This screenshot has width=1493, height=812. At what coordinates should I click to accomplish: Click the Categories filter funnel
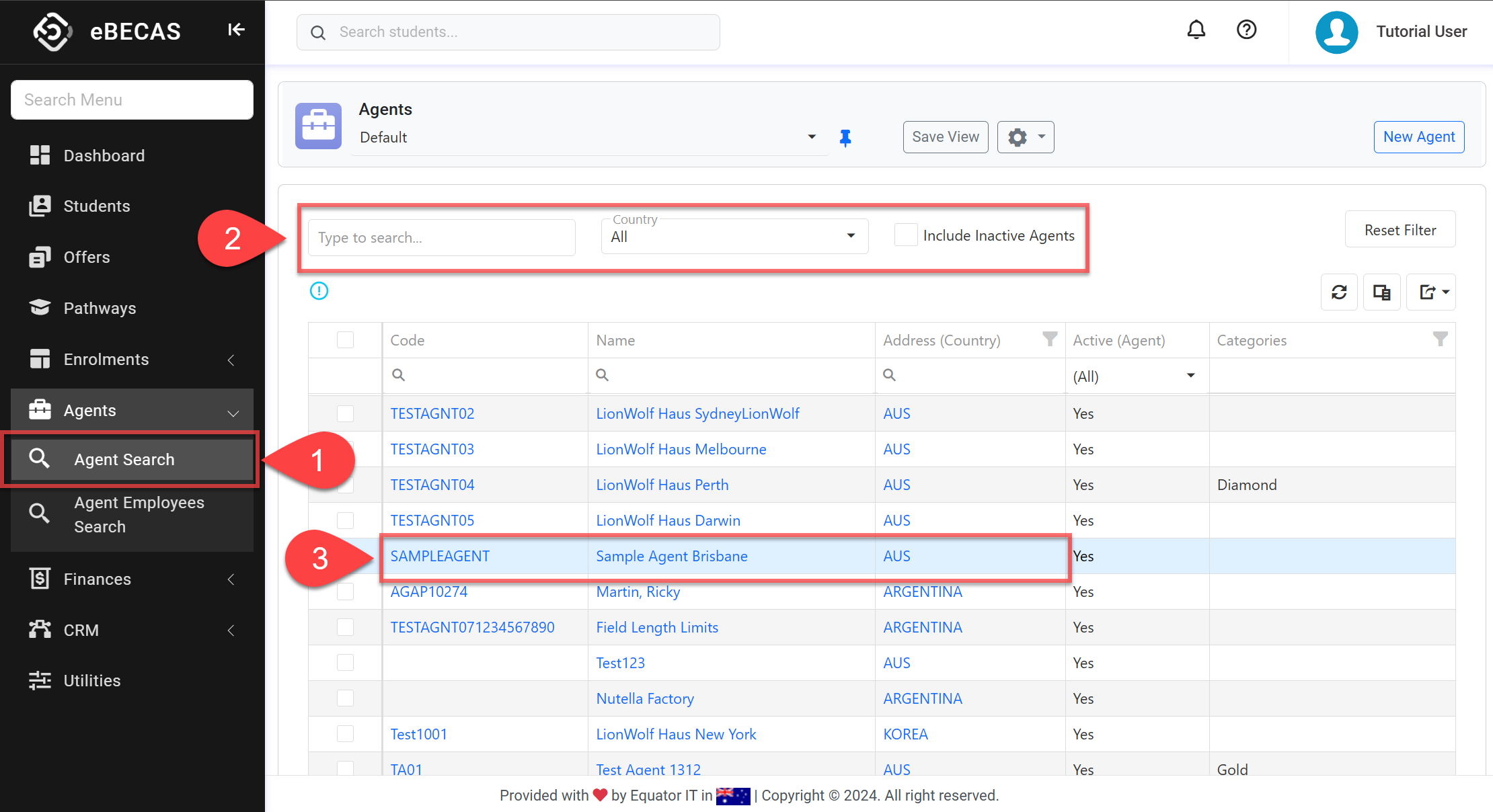coord(1440,339)
